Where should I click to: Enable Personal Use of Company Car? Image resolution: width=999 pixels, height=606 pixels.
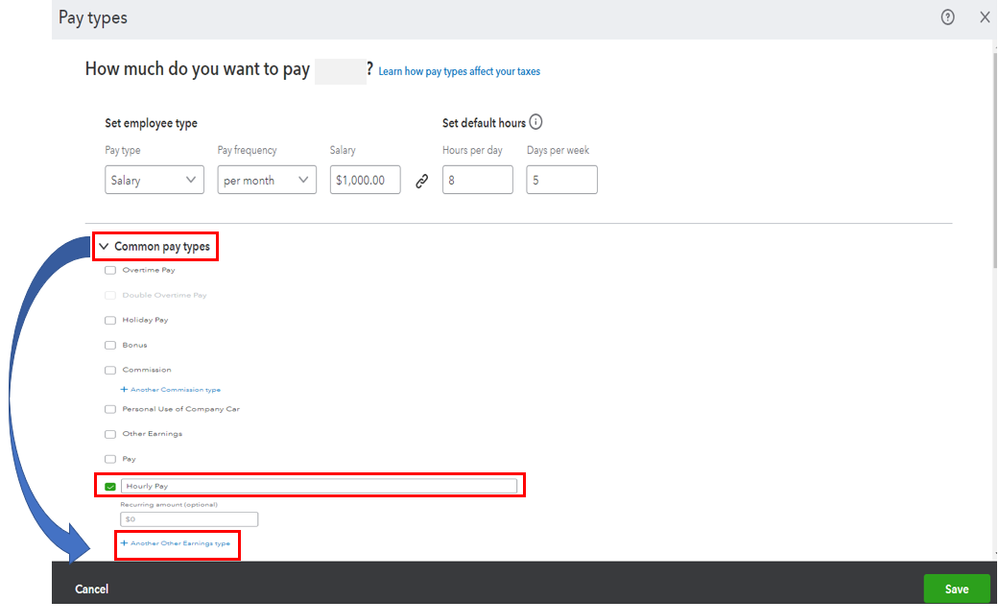110,409
